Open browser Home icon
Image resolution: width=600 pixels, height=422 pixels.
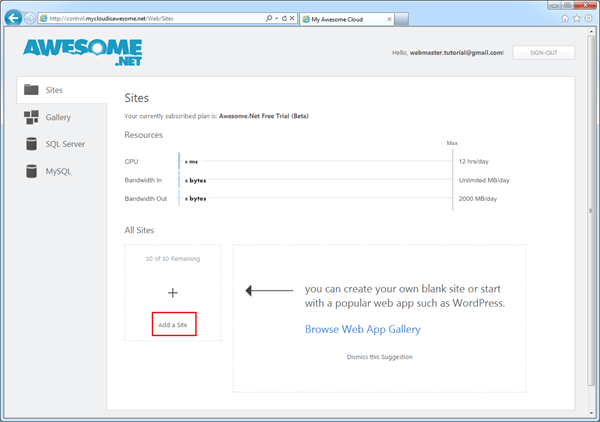point(565,18)
